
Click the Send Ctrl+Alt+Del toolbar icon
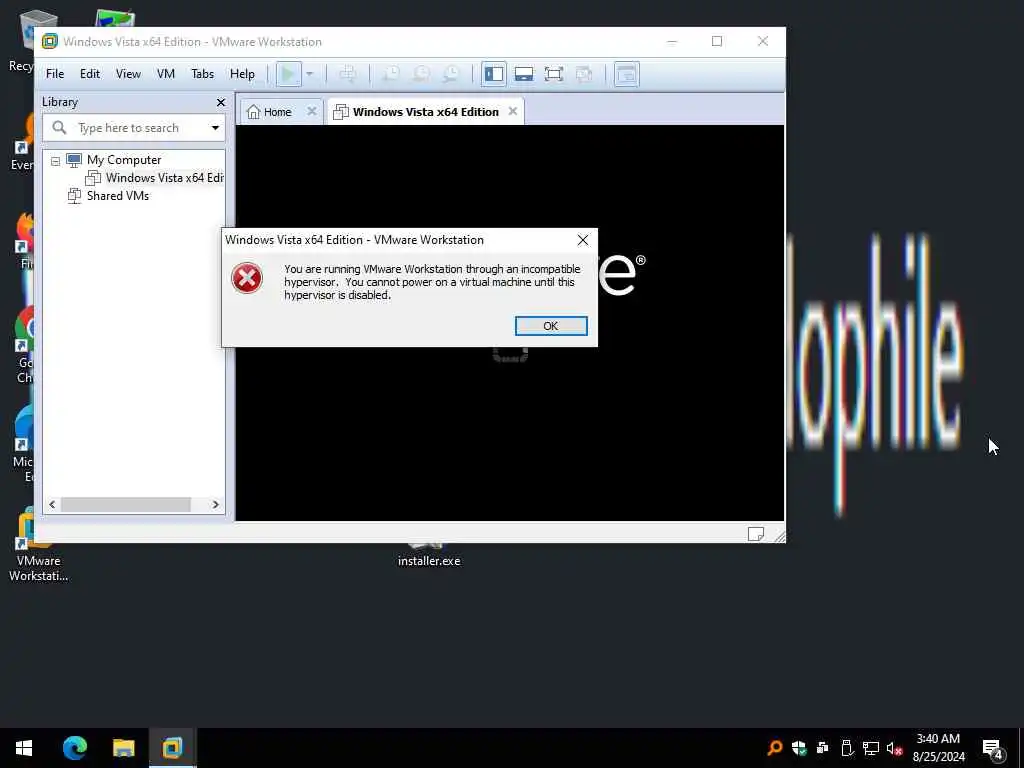pos(348,74)
